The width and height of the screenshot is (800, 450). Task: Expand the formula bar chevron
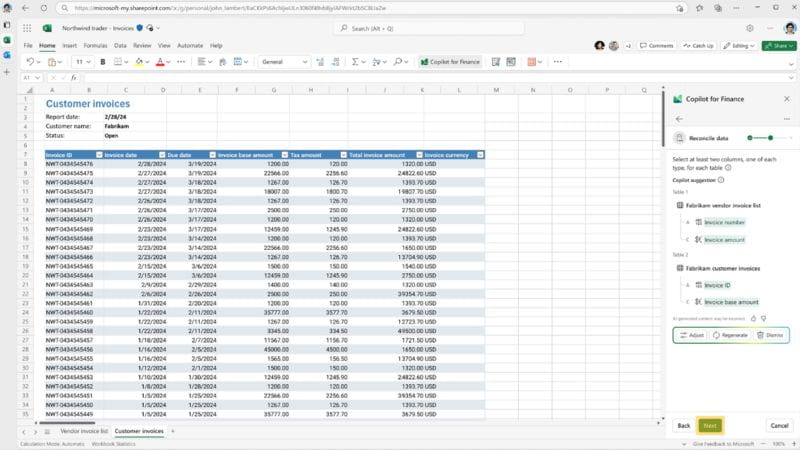[791, 78]
